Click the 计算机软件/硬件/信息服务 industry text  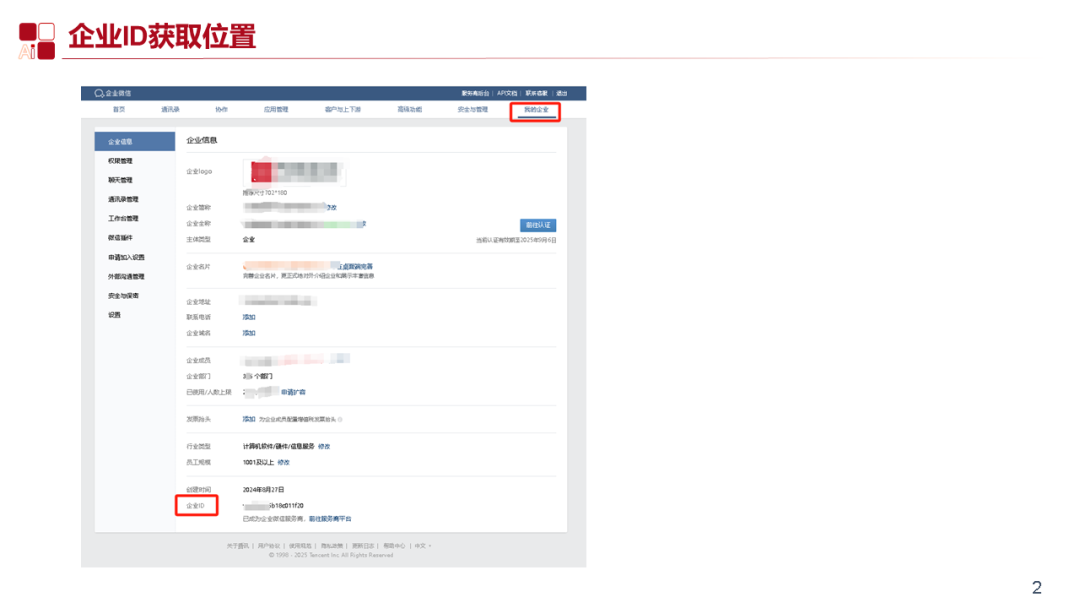point(278,447)
